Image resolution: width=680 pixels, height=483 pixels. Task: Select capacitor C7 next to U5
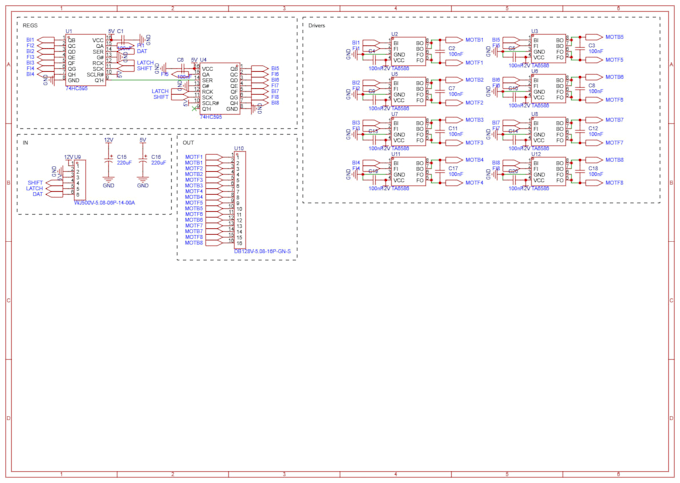(440, 91)
